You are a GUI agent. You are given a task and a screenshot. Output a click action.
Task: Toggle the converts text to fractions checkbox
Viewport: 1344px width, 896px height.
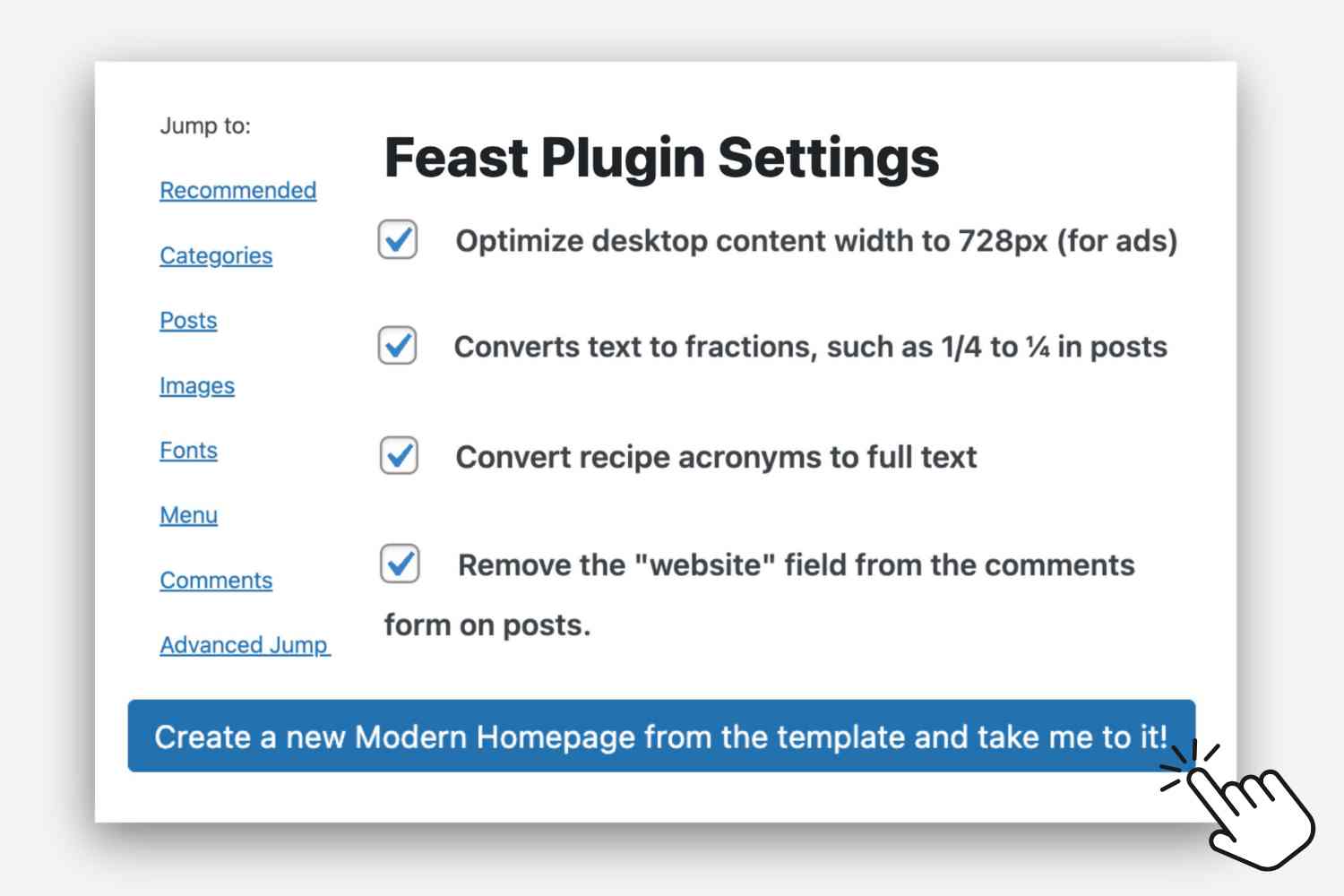398,345
